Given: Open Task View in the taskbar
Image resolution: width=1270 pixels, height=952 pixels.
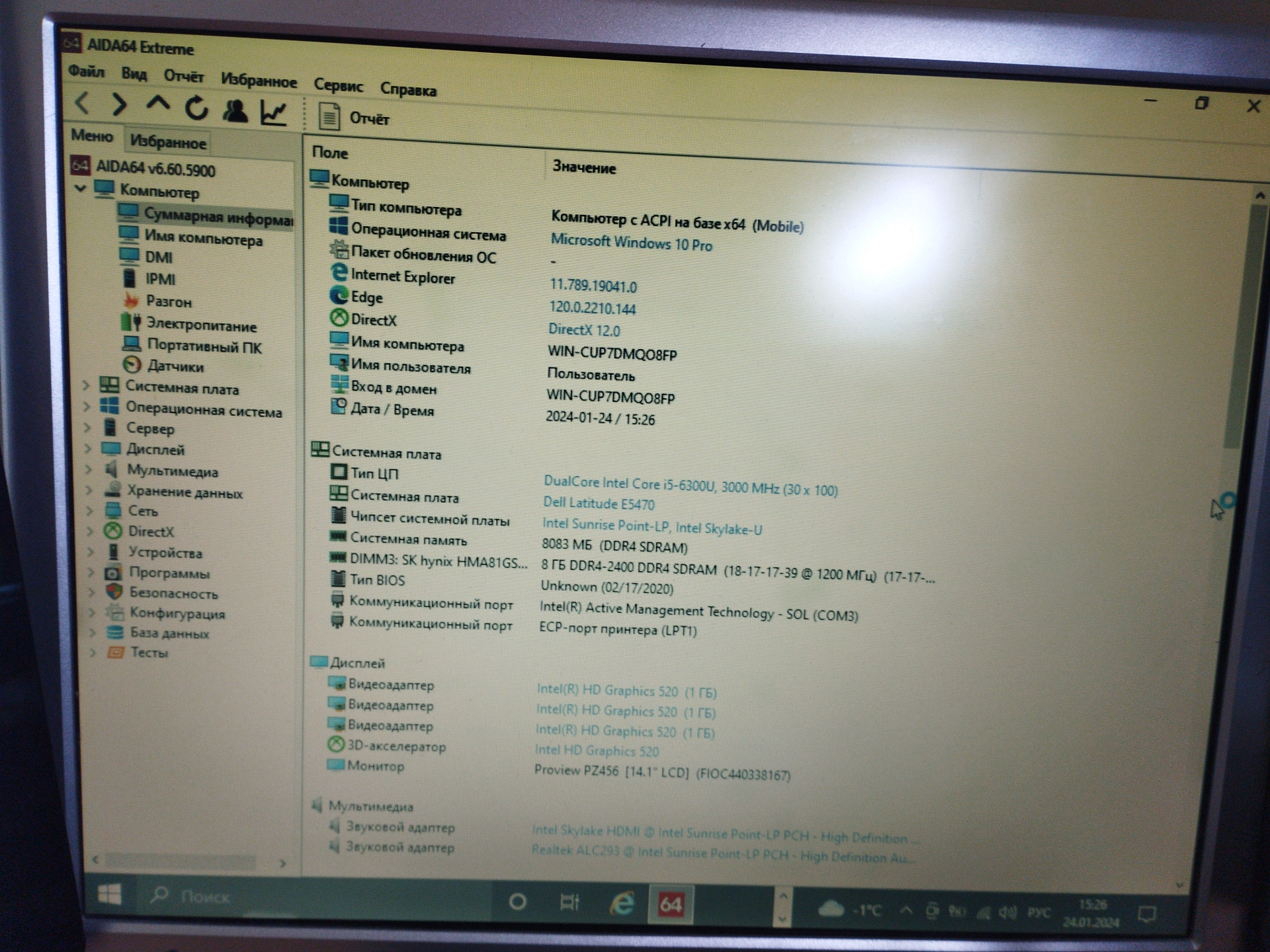Looking at the screenshot, I should click(570, 902).
